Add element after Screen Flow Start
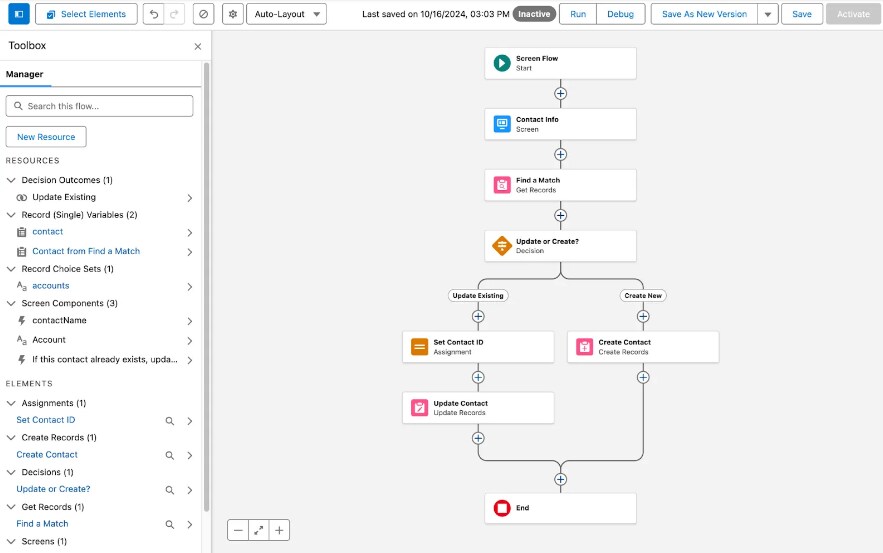 [560, 93]
